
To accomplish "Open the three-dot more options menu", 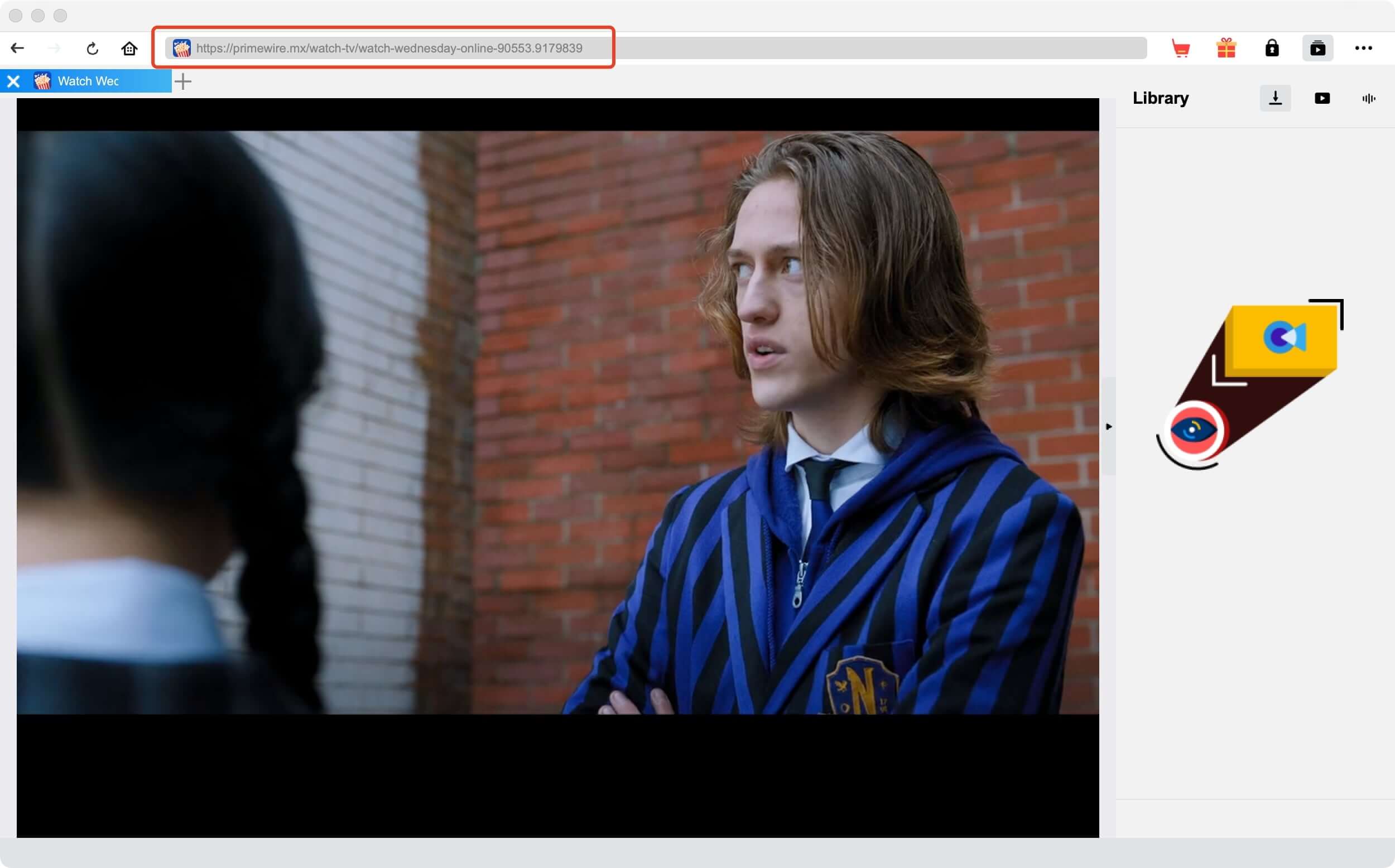I will pos(1364,48).
